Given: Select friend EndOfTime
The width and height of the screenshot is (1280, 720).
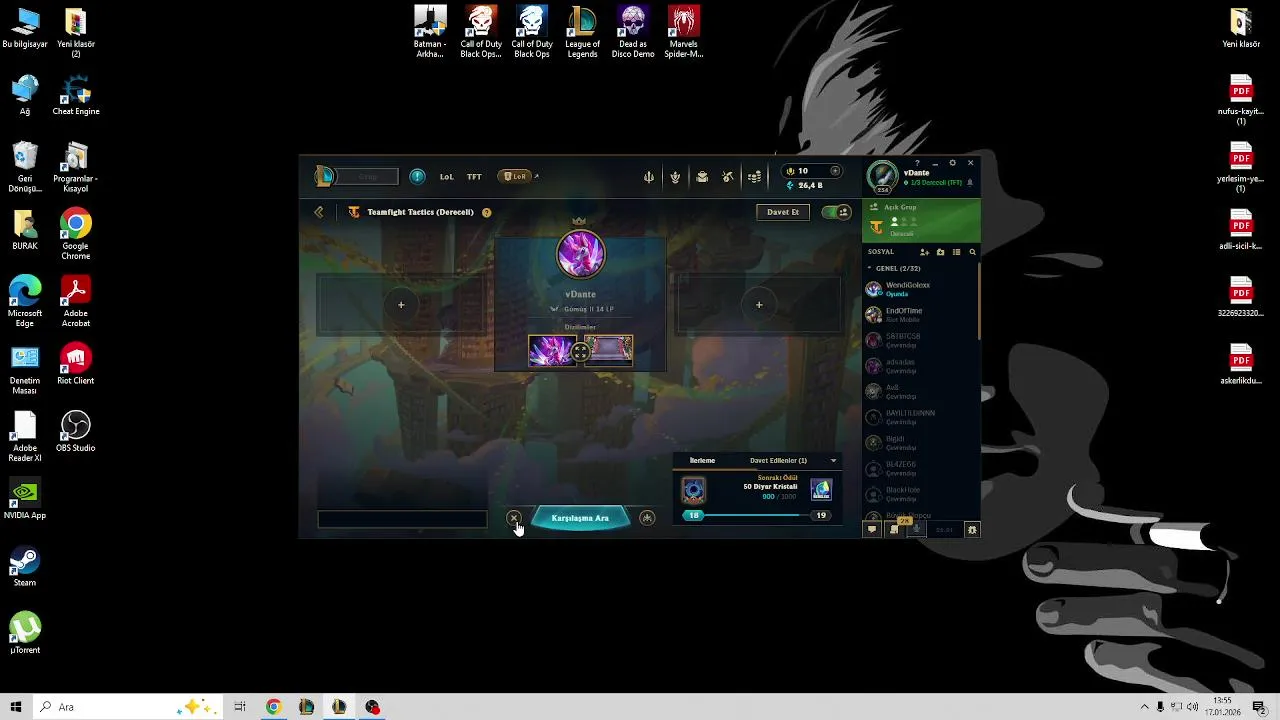Looking at the screenshot, I should coord(920,314).
